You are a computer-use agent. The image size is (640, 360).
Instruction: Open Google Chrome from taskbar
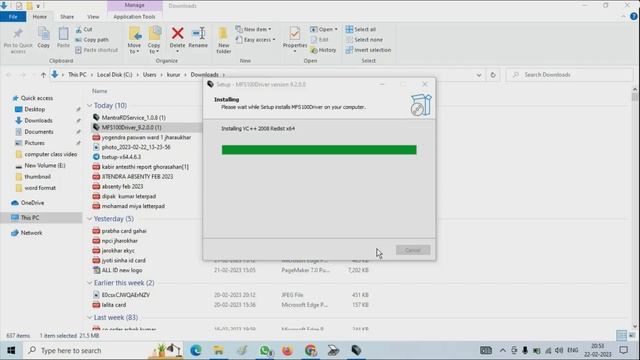tap(311, 350)
